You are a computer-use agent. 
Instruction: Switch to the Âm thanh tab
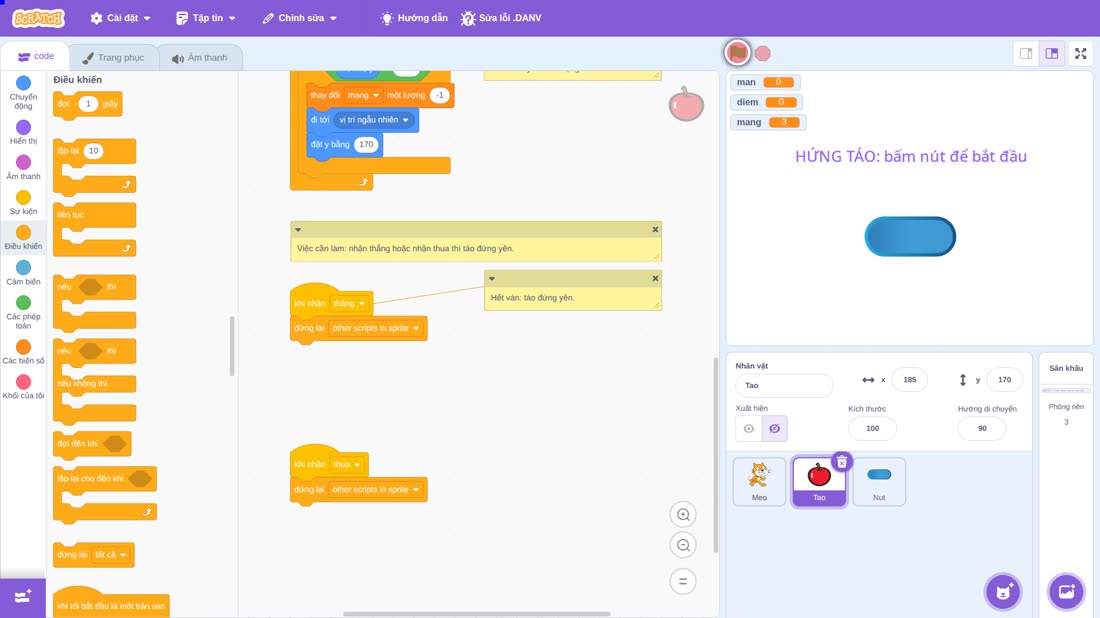(x=200, y=58)
